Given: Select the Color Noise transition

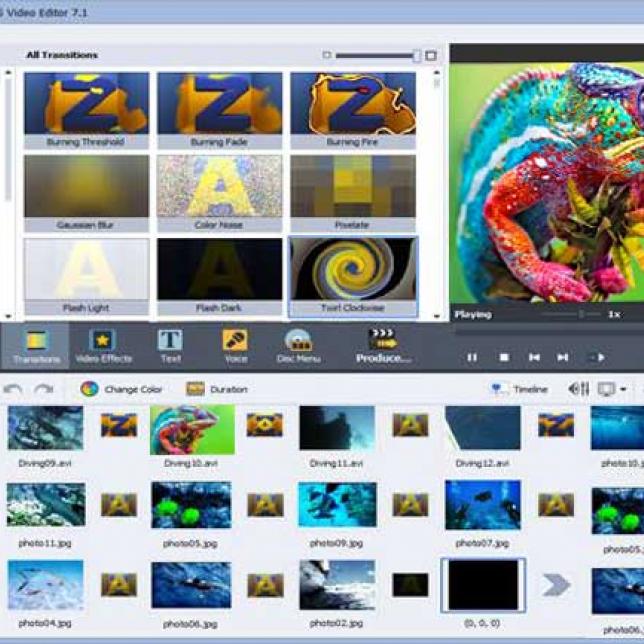Looking at the screenshot, I should point(220,193).
